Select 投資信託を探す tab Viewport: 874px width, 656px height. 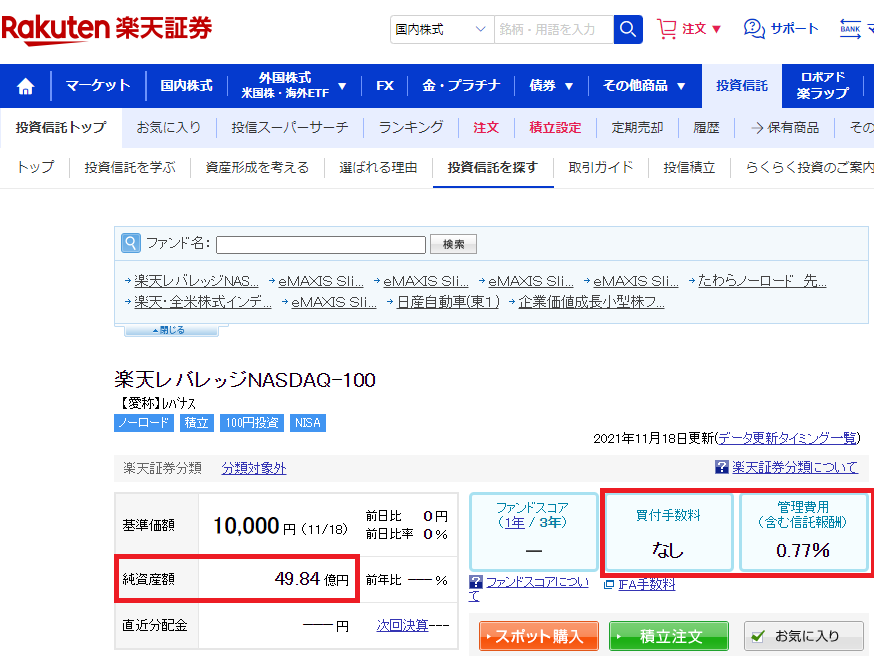point(493,167)
